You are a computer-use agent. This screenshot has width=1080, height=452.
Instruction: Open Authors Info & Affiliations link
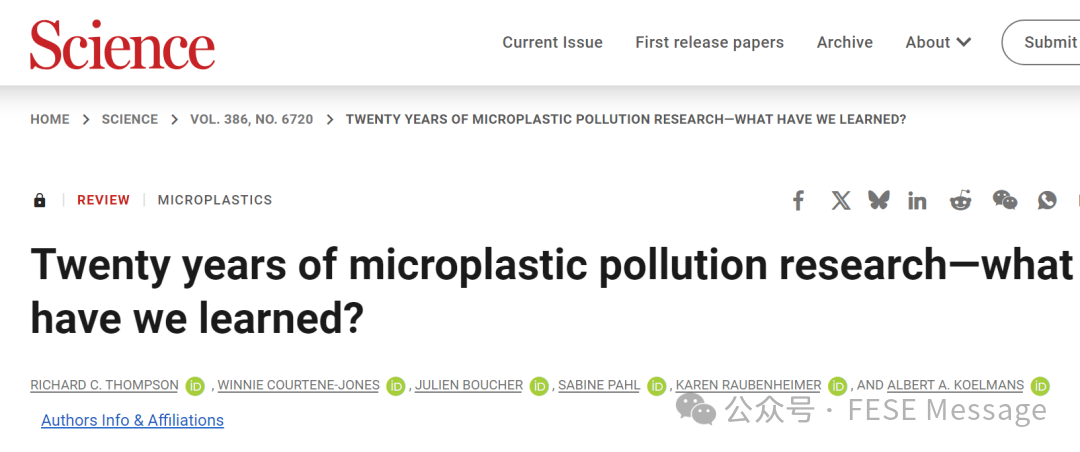click(132, 420)
